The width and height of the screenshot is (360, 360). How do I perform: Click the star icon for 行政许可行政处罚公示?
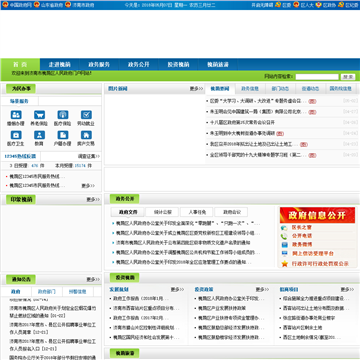[x=284, y=264]
